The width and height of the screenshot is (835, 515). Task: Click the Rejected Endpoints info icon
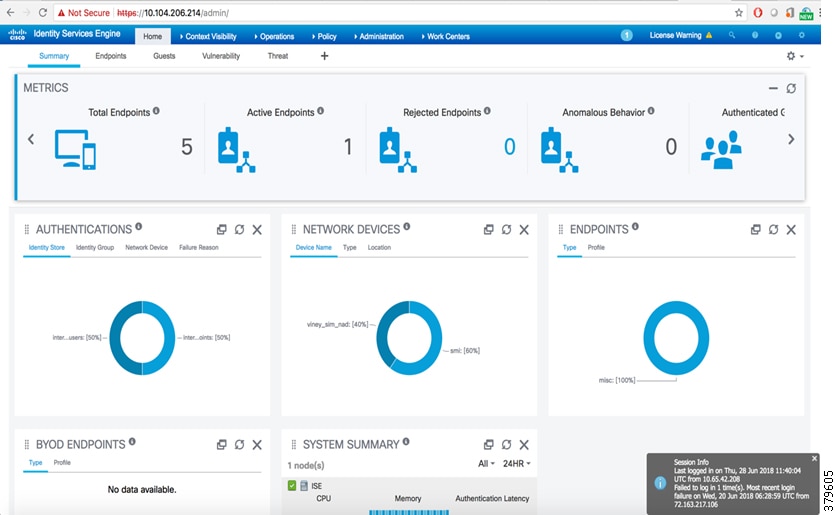coord(487,111)
